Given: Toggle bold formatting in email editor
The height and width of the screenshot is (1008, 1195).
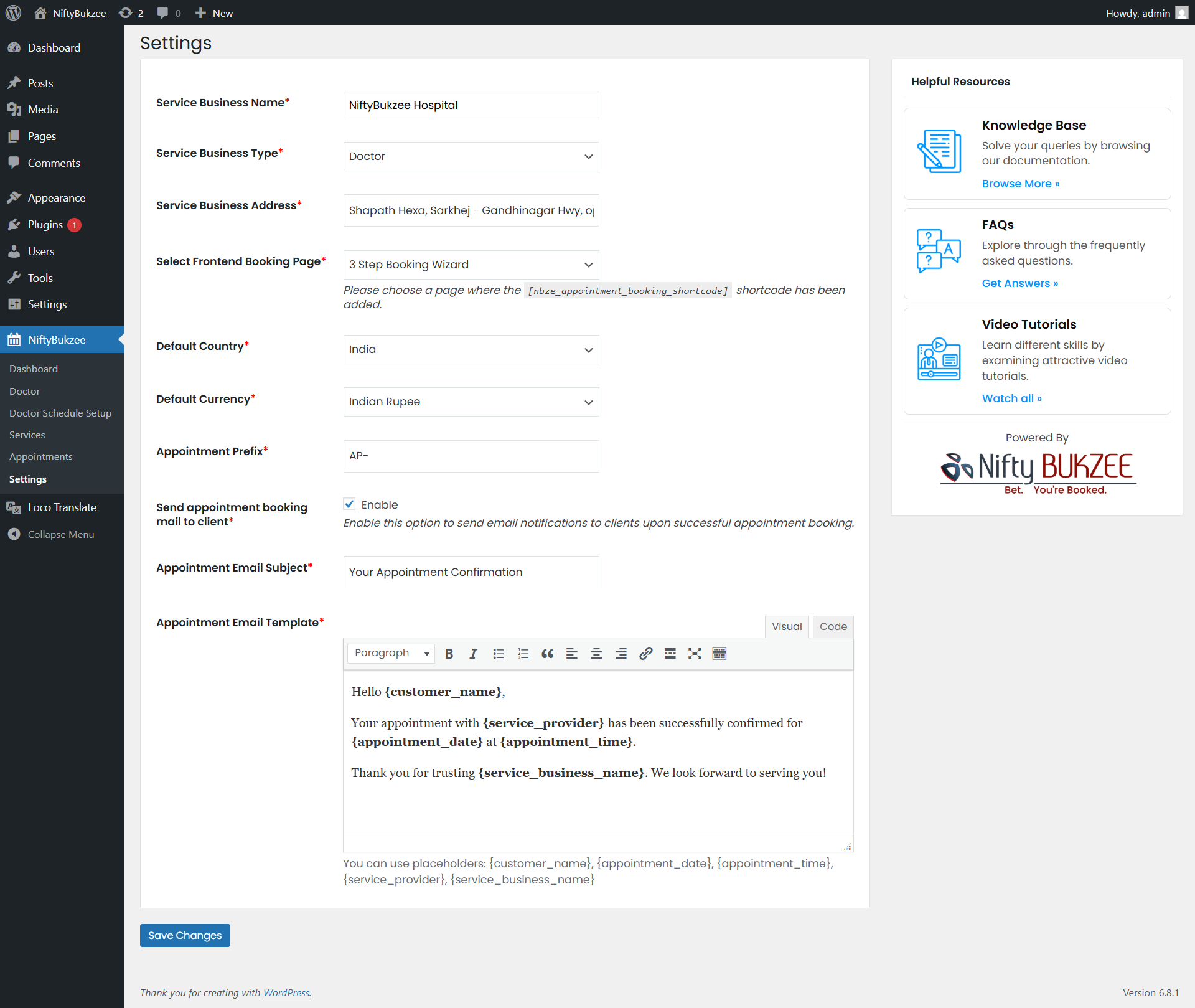Looking at the screenshot, I should tap(449, 653).
